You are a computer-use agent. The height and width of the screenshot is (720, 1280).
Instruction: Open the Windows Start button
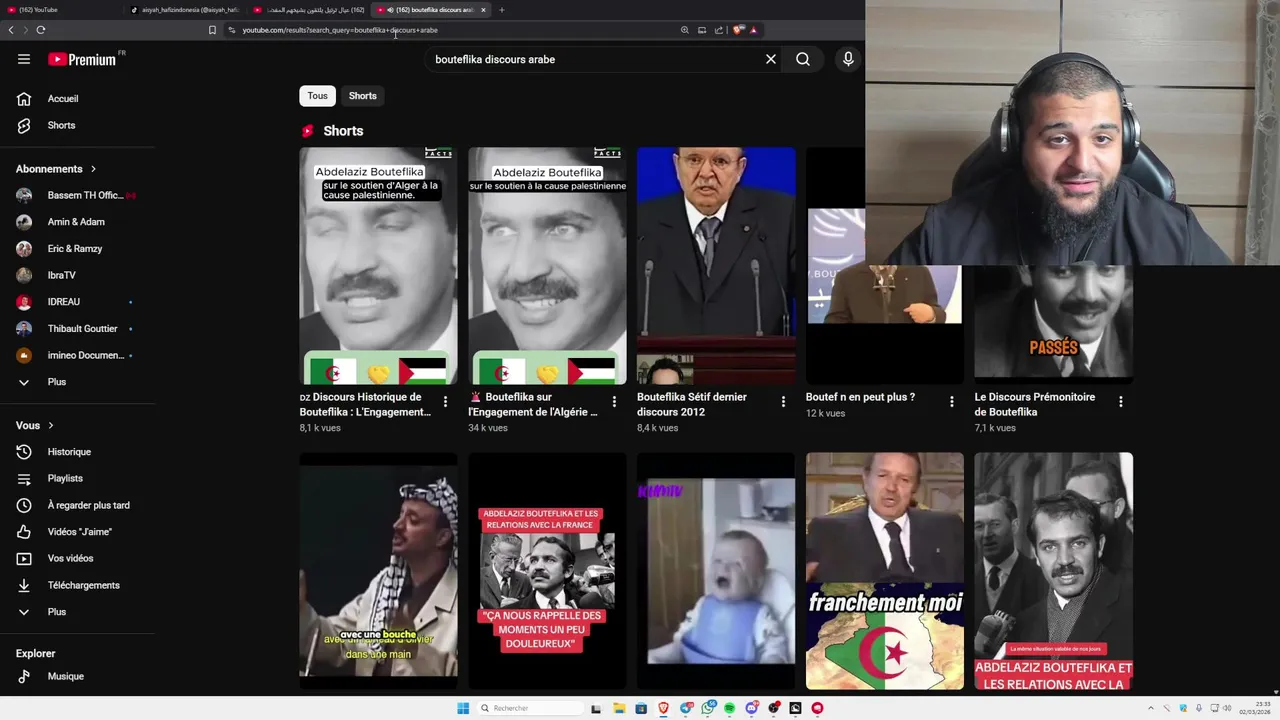coord(463,708)
